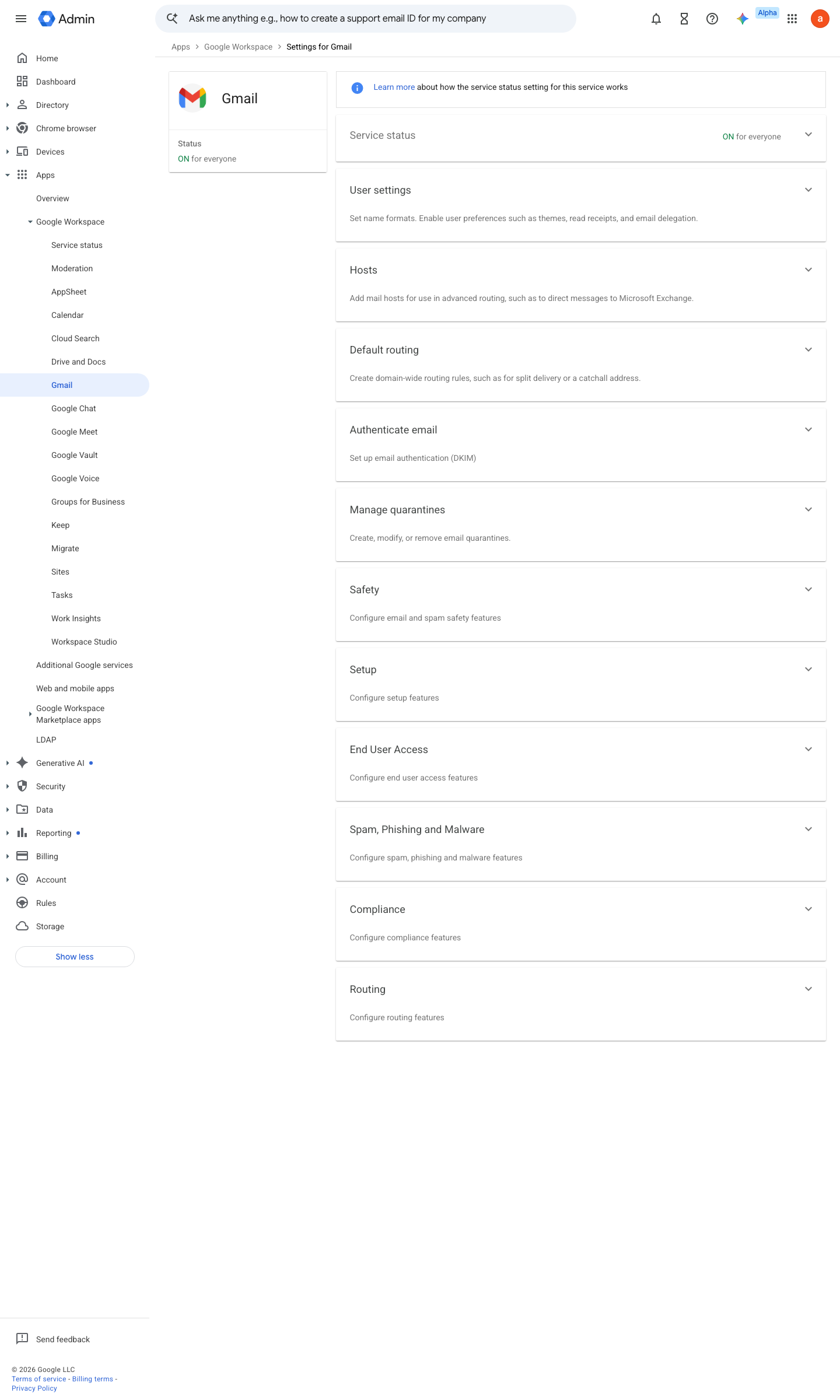This screenshot has width=840, height=1400.
Task: Expand Spam, Phishing and Malware section
Action: click(808, 829)
